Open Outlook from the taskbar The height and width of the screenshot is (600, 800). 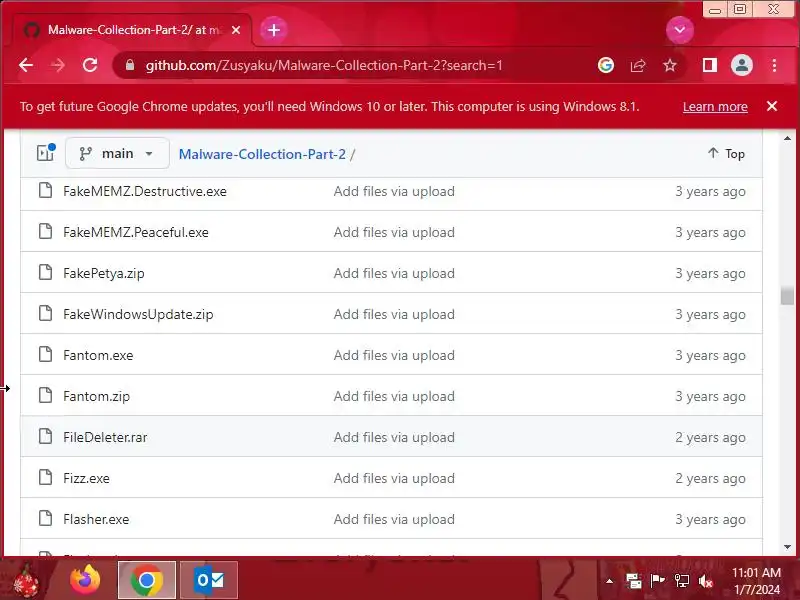(209, 580)
